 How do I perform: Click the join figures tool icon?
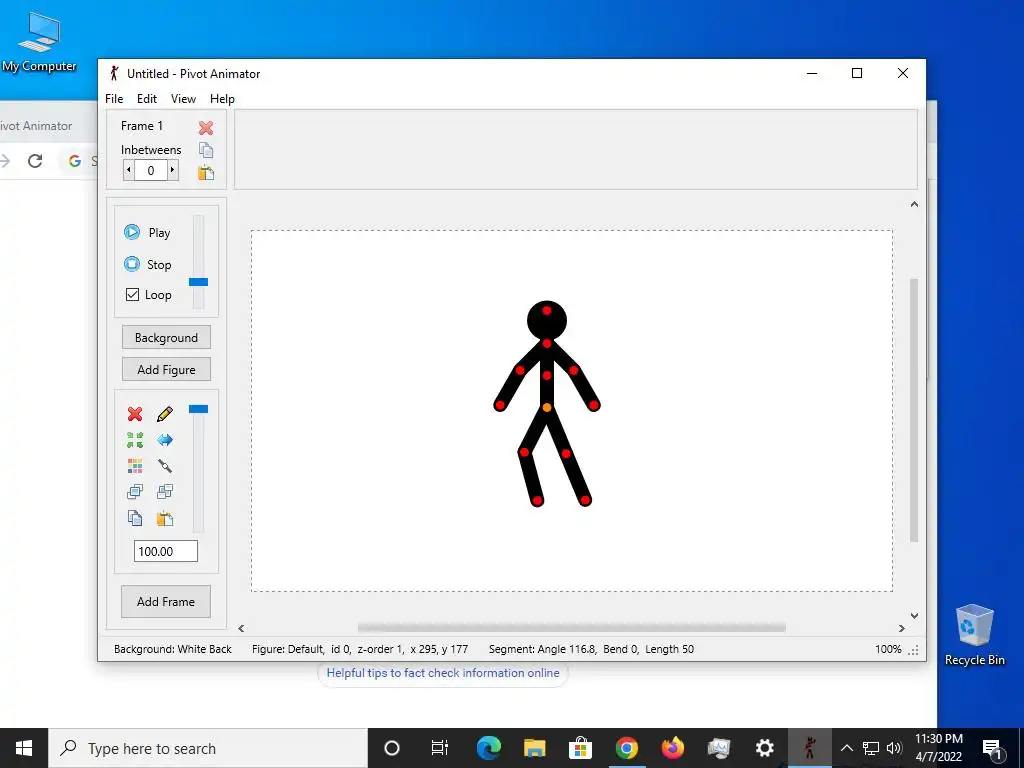(x=165, y=466)
